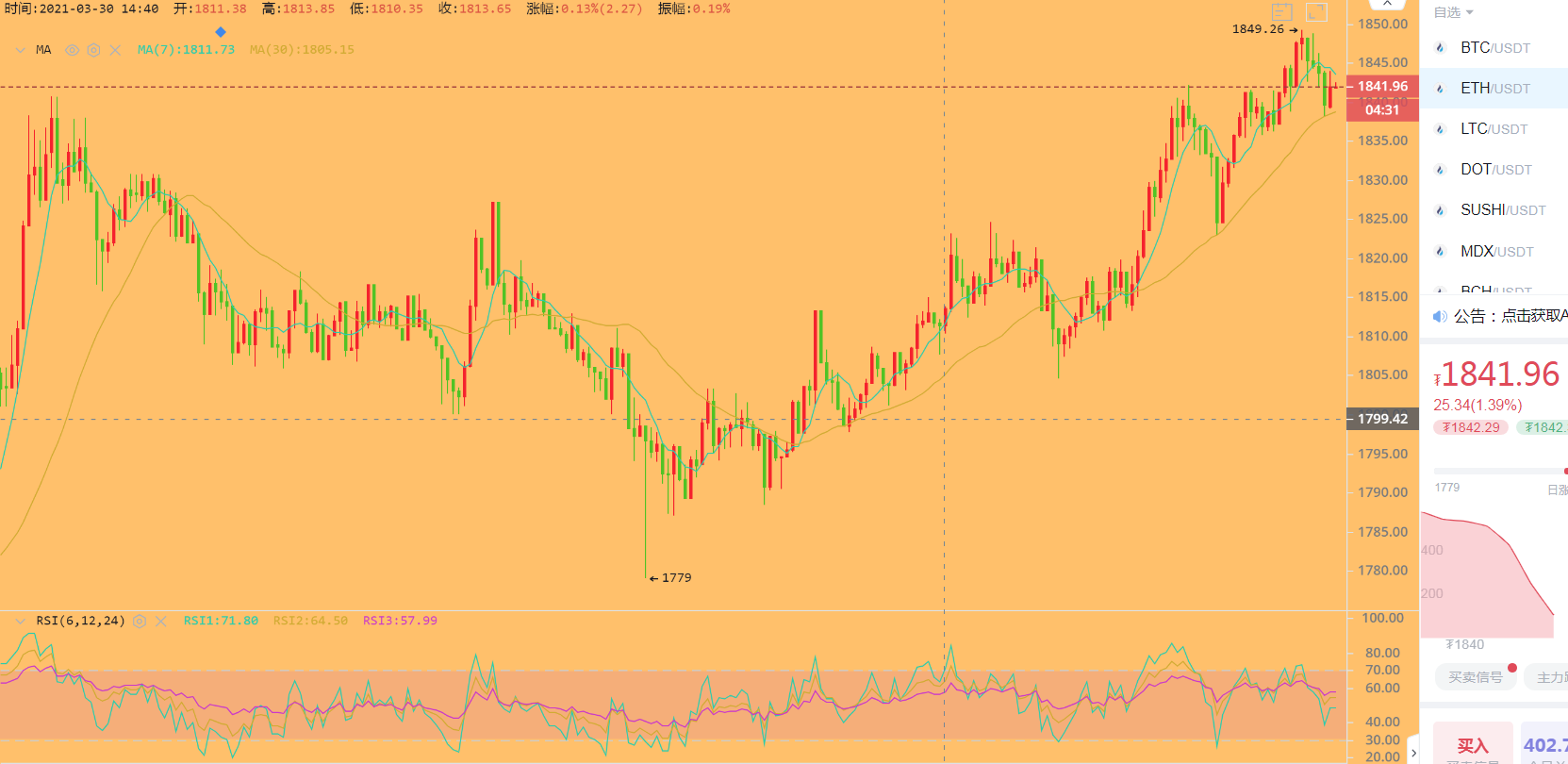Click the 1799.42 crosshair price label
The height and width of the screenshot is (764, 1568).
[x=1382, y=419]
